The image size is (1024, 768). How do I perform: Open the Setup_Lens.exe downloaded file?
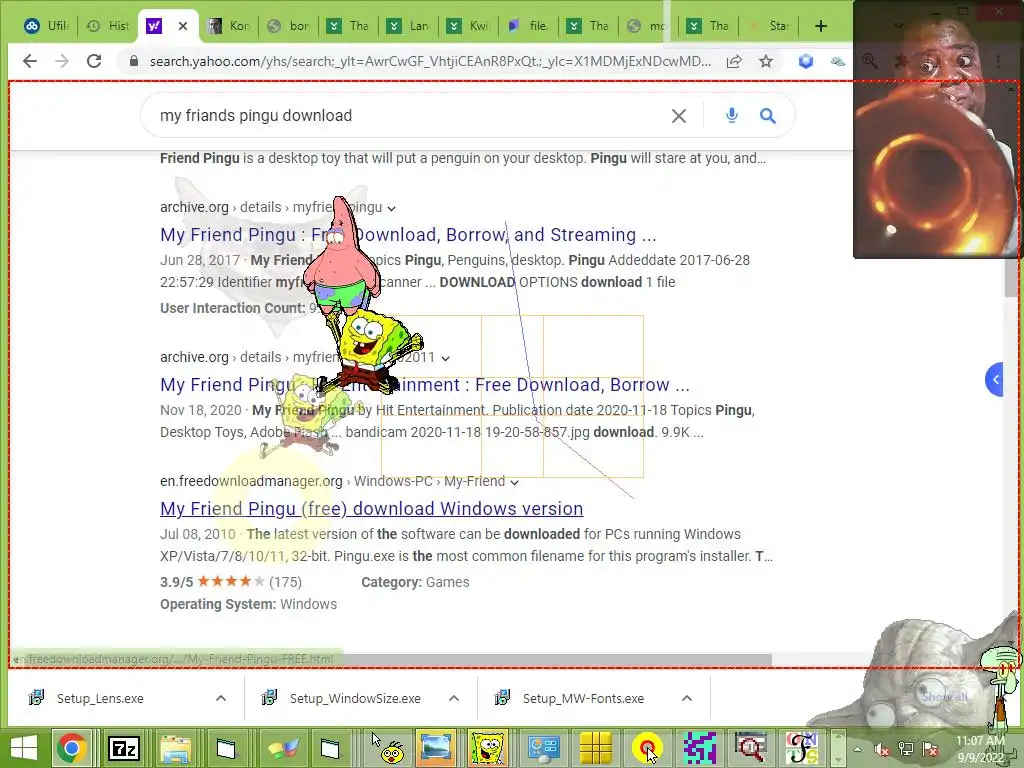[98, 698]
